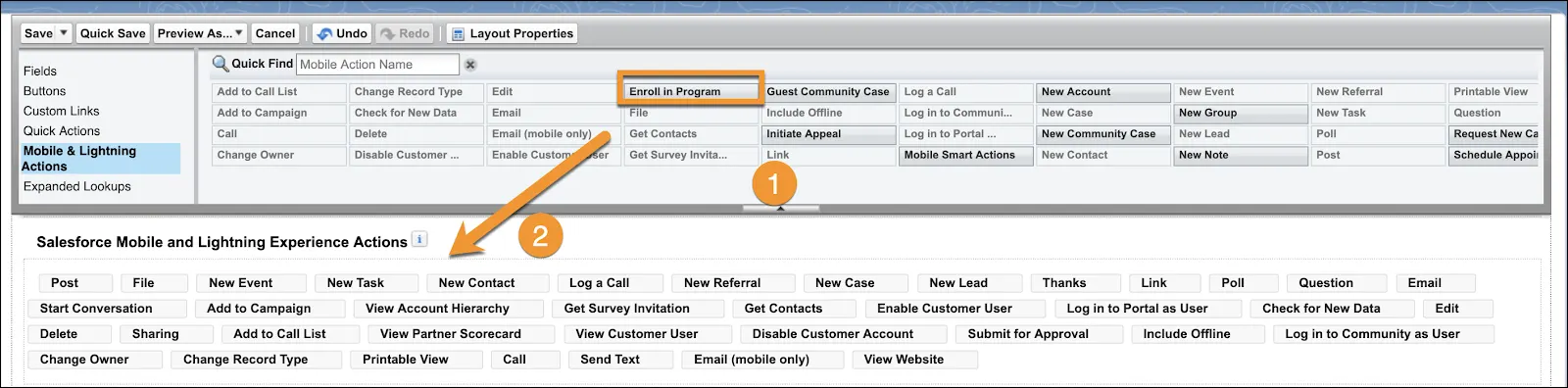Click Log a Call in palette
This screenshot has height=388, width=1568.
(965, 92)
